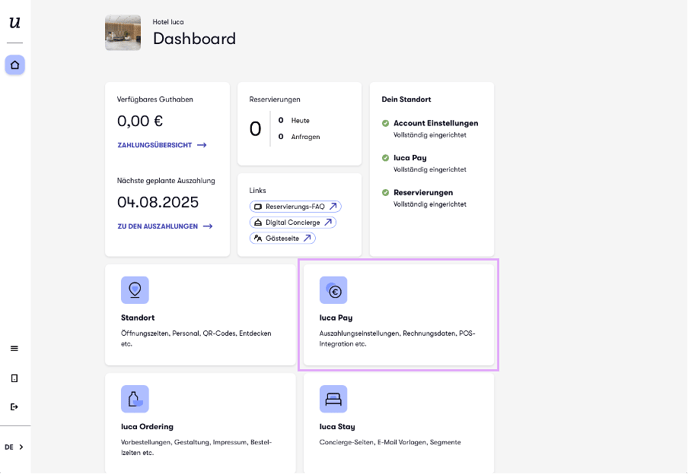Click the luca Pay euro coin icon

coord(333,290)
